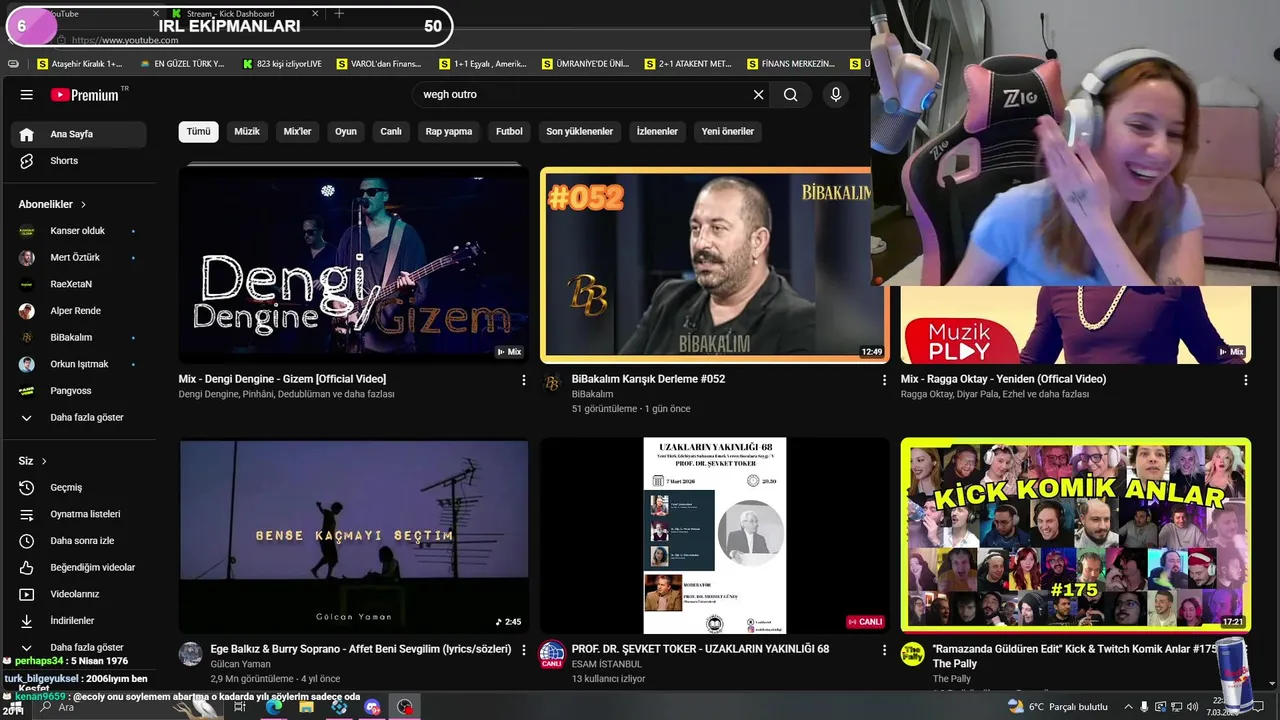The height and width of the screenshot is (720, 1280).
Task: Play Kick Komik Anlar #175 thumbnail
Action: click(1075, 535)
